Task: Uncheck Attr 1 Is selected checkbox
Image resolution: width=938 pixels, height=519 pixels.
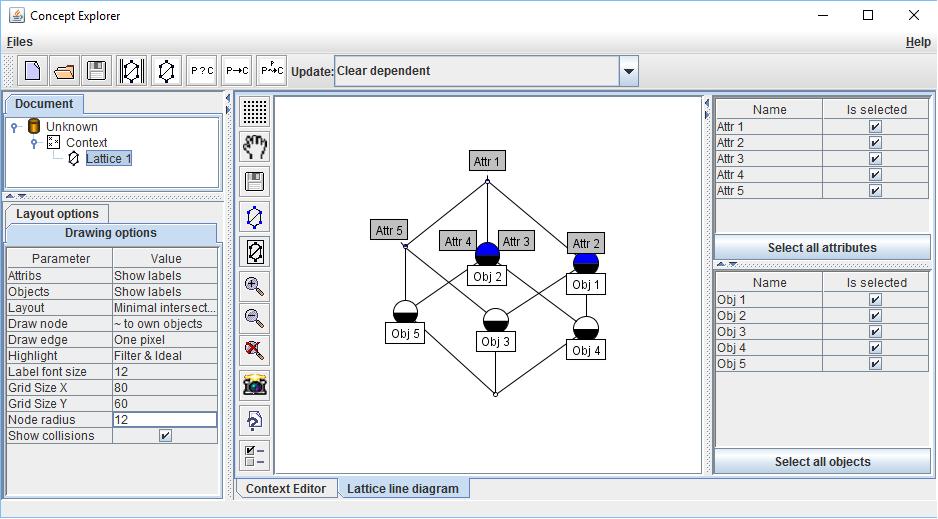Action: (x=875, y=126)
